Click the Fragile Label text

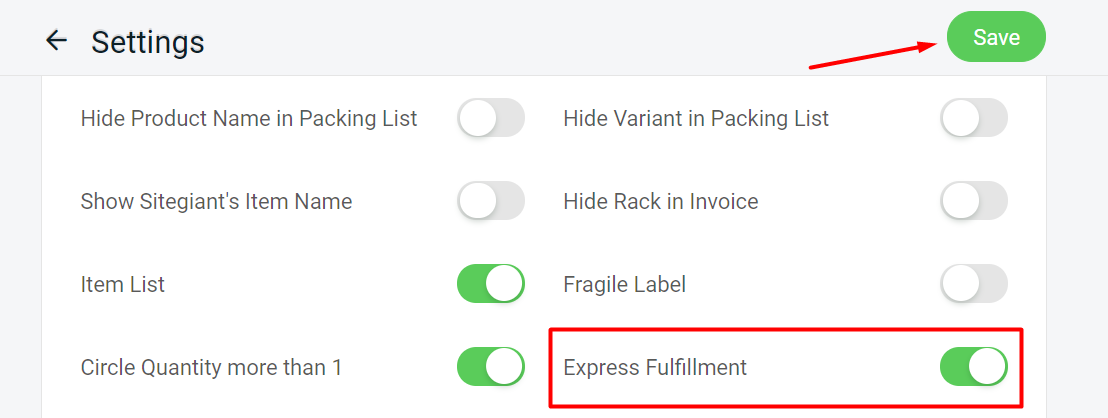pos(625,284)
